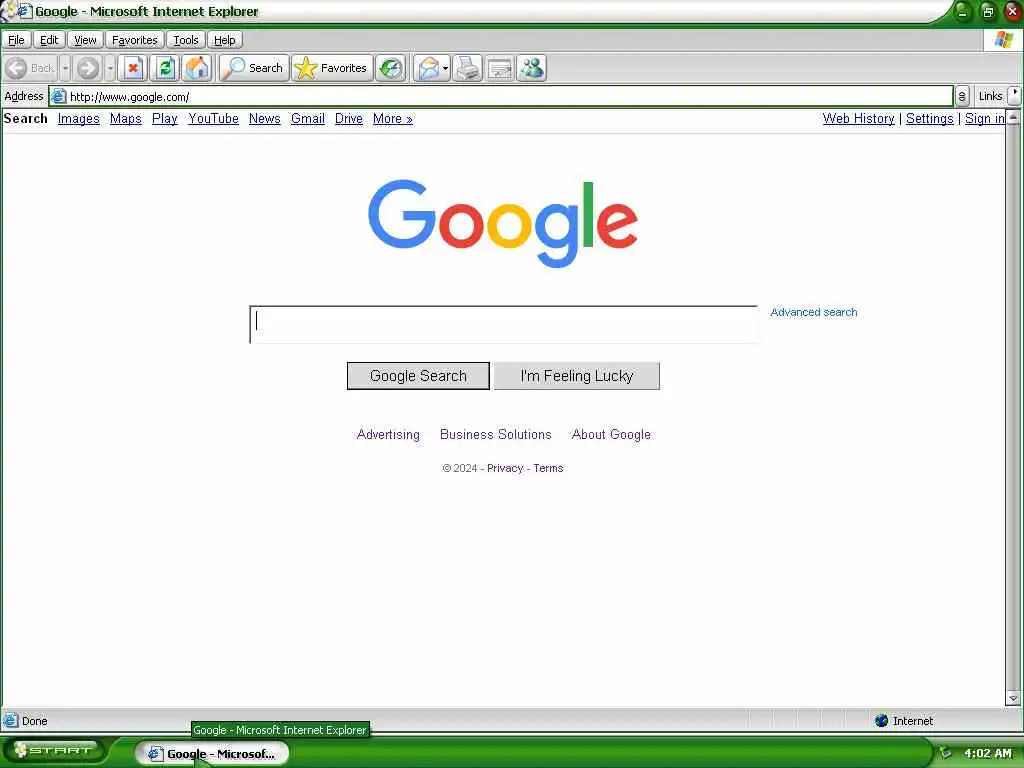Expand the Links toolbar chevron
Image resolution: width=1024 pixels, height=768 pixels.
[x=1014, y=95]
